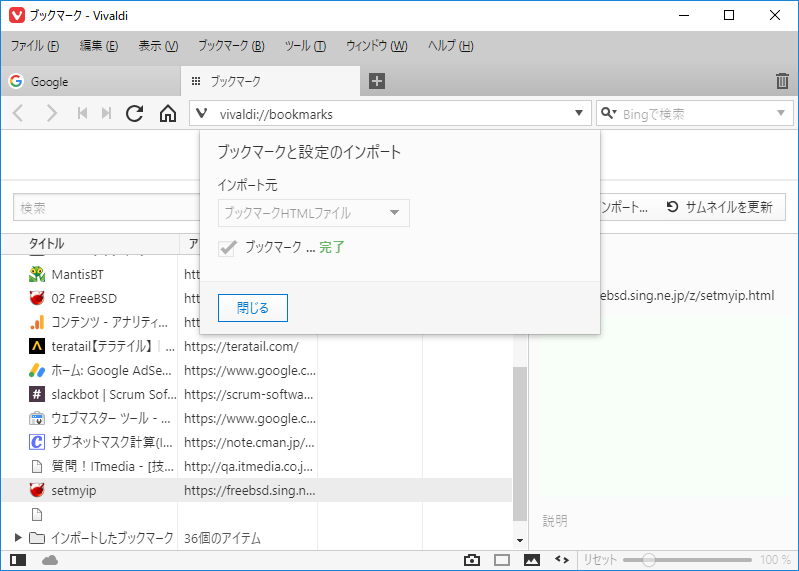Toggle the ブックマーク import checkbox
The width and height of the screenshot is (799, 571).
(227, 248)
